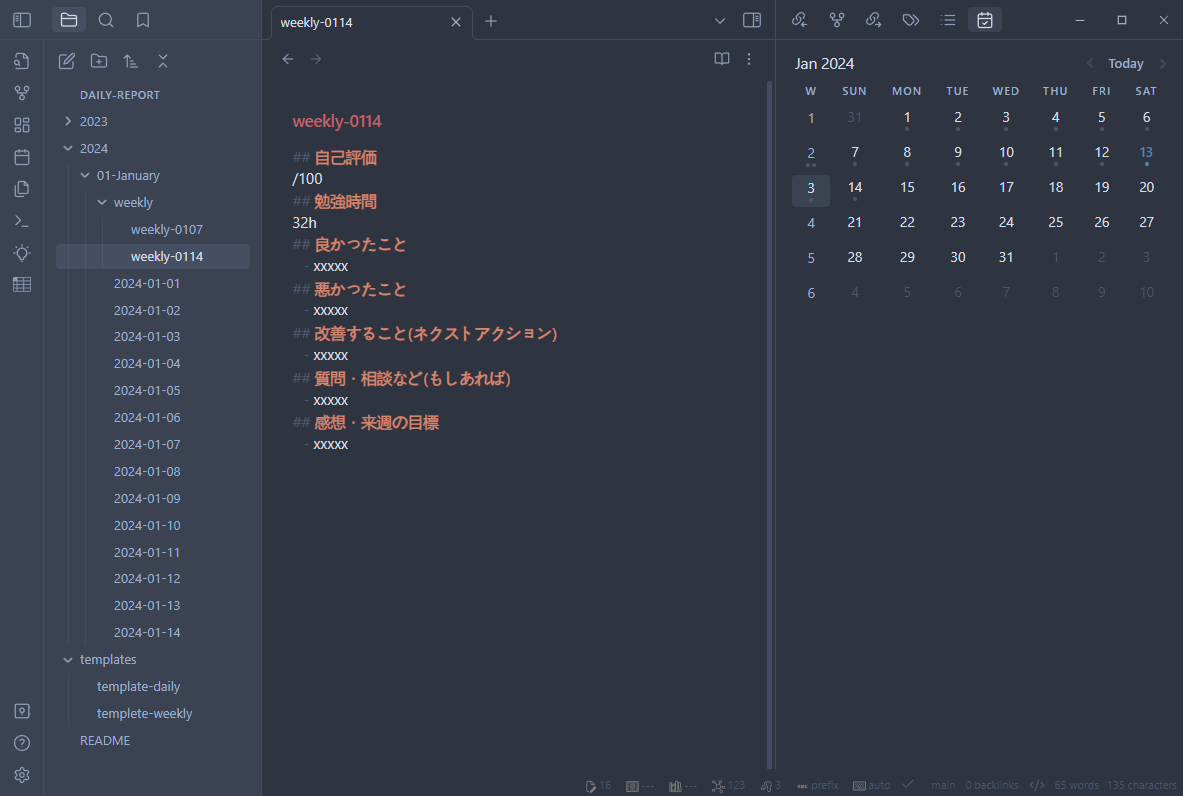This screenshot has height=796, width=1183.
Task: Click the lightbulb icon in ribbon
Action: [x=22, y=253]
